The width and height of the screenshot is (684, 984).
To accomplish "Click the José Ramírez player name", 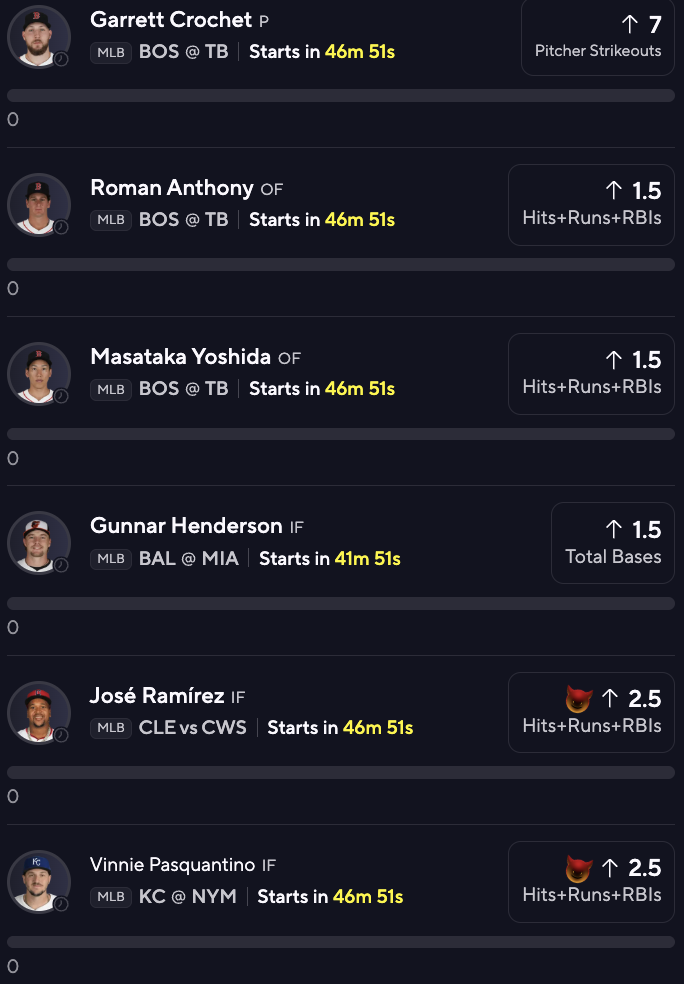I will coord(157,695).
